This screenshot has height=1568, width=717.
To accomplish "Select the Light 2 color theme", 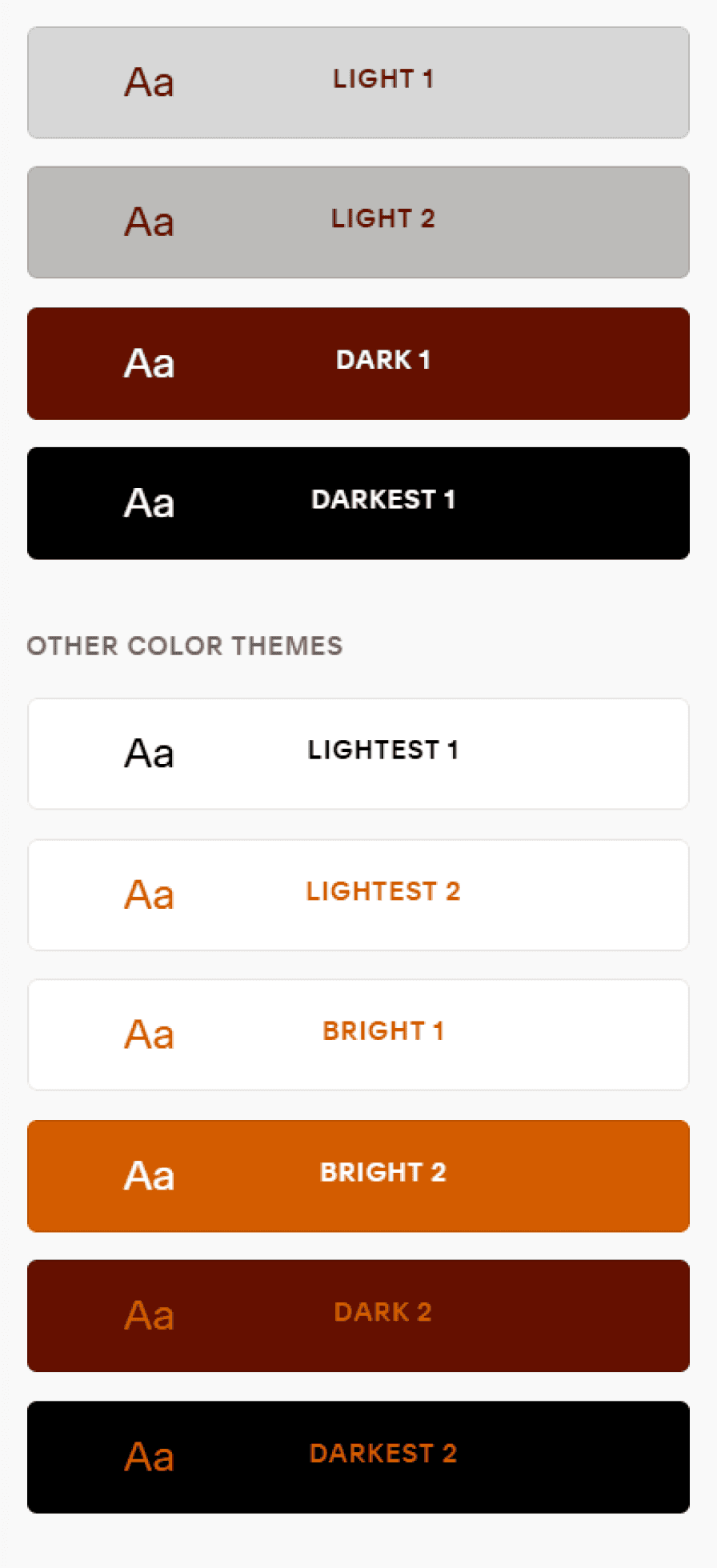I will pos(358,222).
